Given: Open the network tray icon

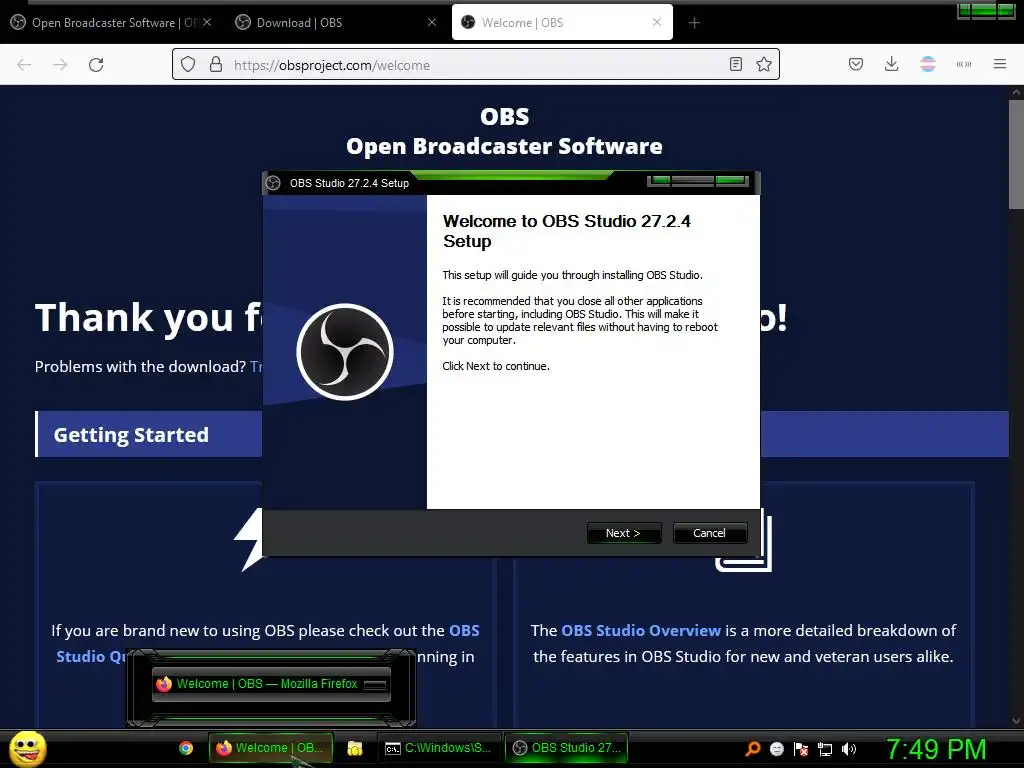Looking at the screenshot, I should coord(825,749).
